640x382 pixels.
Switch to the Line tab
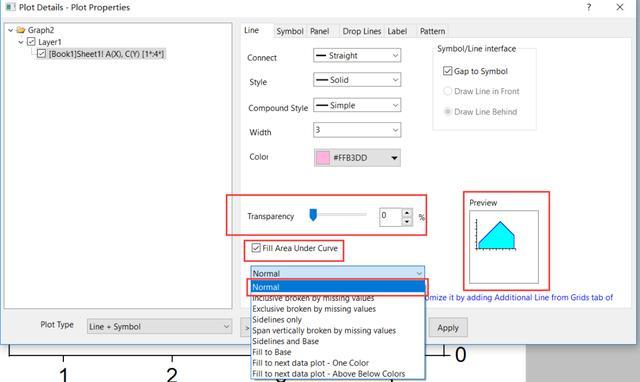pos(251,30)
